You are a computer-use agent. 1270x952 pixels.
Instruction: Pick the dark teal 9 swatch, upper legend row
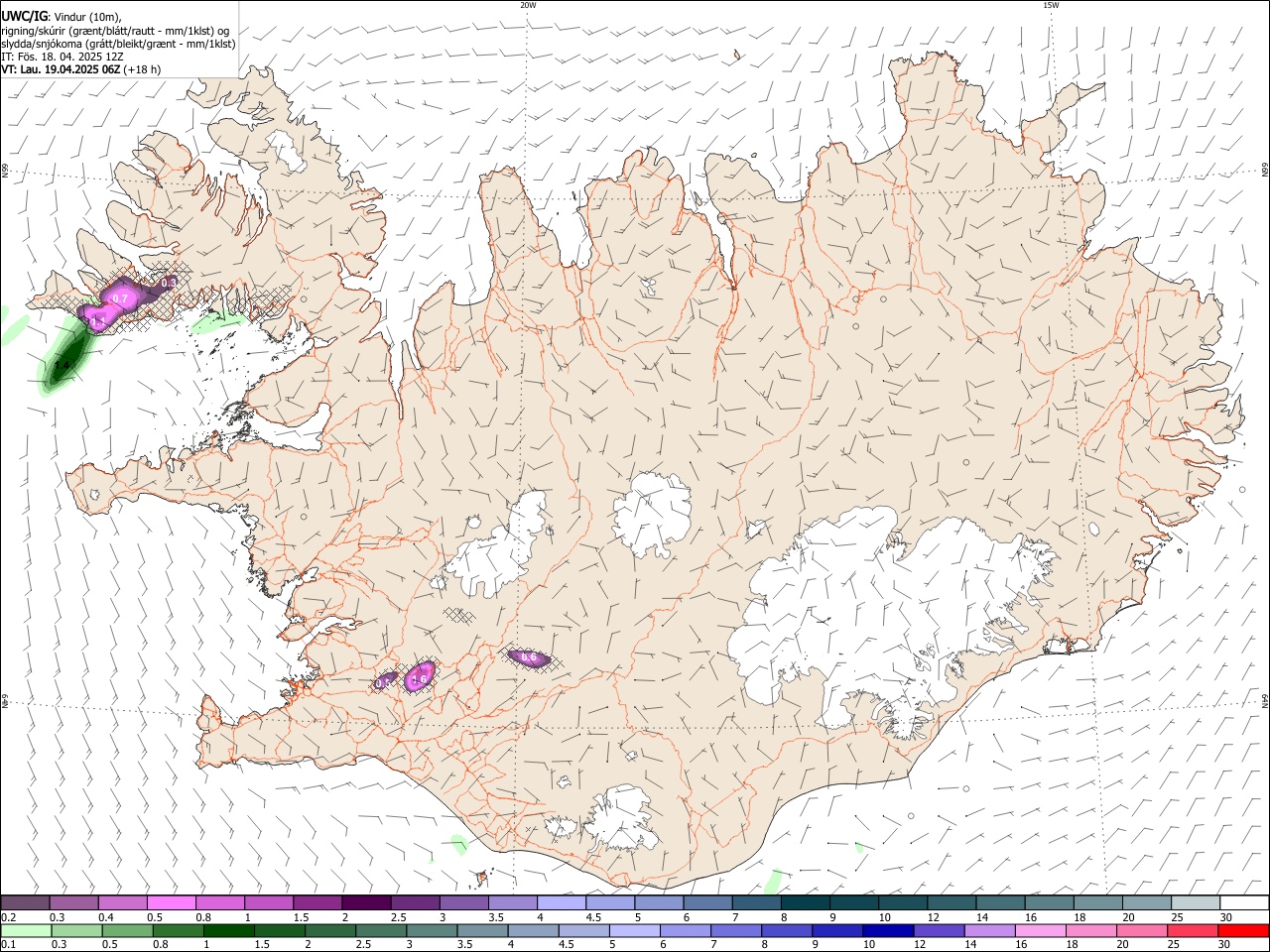[854, 903]
